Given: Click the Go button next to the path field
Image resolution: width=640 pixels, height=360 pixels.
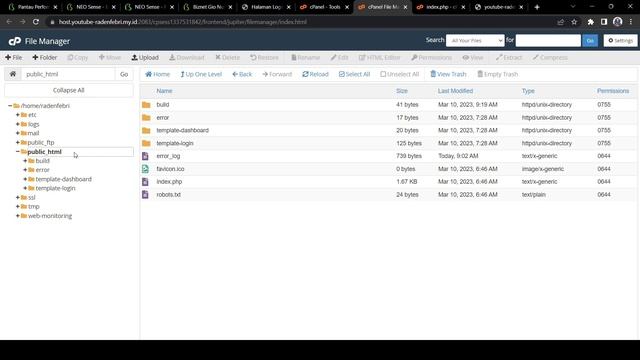Looking at the screenshot, I should click(124, 74).
